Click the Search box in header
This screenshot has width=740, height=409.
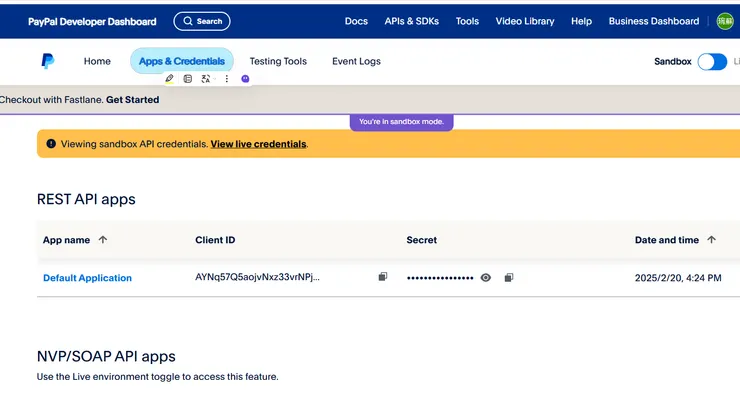tap(201, 21)
